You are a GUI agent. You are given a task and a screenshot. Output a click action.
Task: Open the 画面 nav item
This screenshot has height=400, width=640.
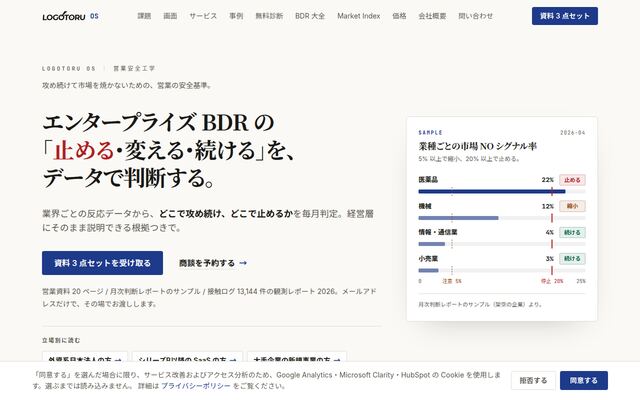tap(170, 16)
